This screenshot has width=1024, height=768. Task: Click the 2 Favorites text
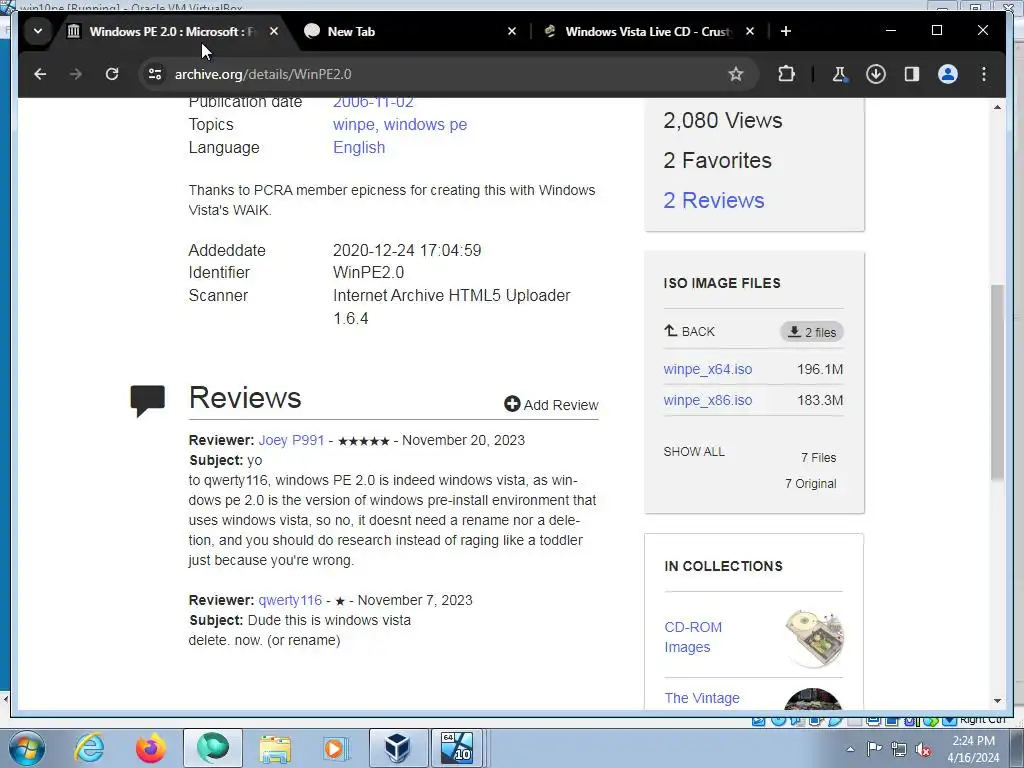[717, 161]
